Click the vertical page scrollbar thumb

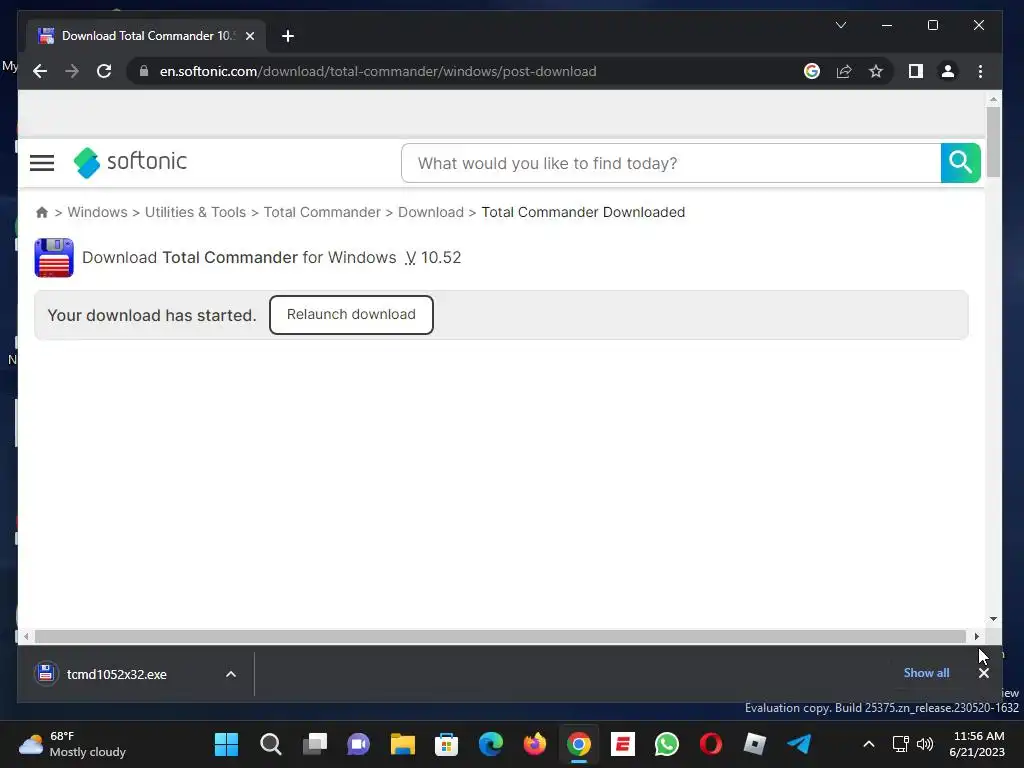coord(993,142)
